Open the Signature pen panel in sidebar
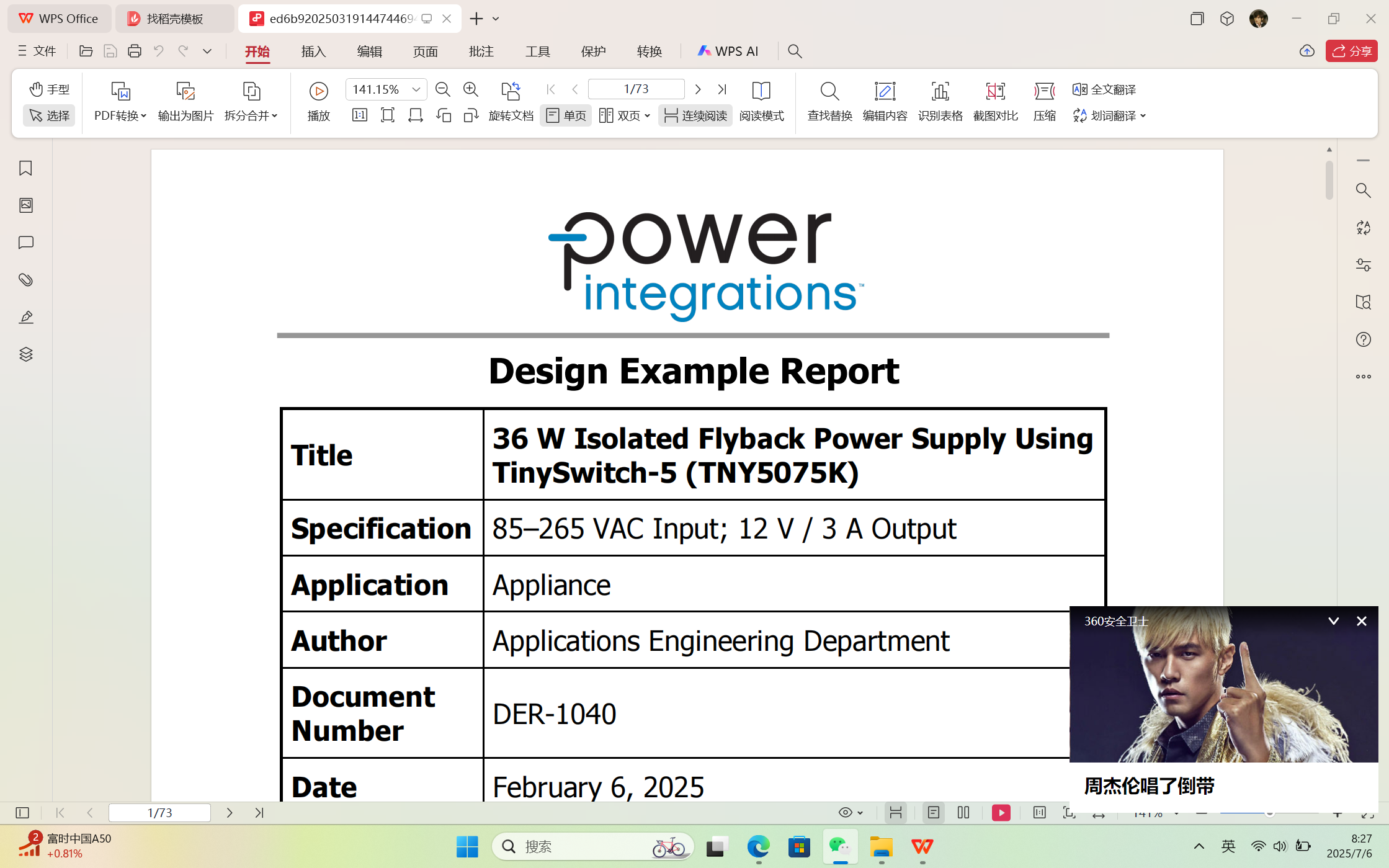 click(x=25, y=317)
